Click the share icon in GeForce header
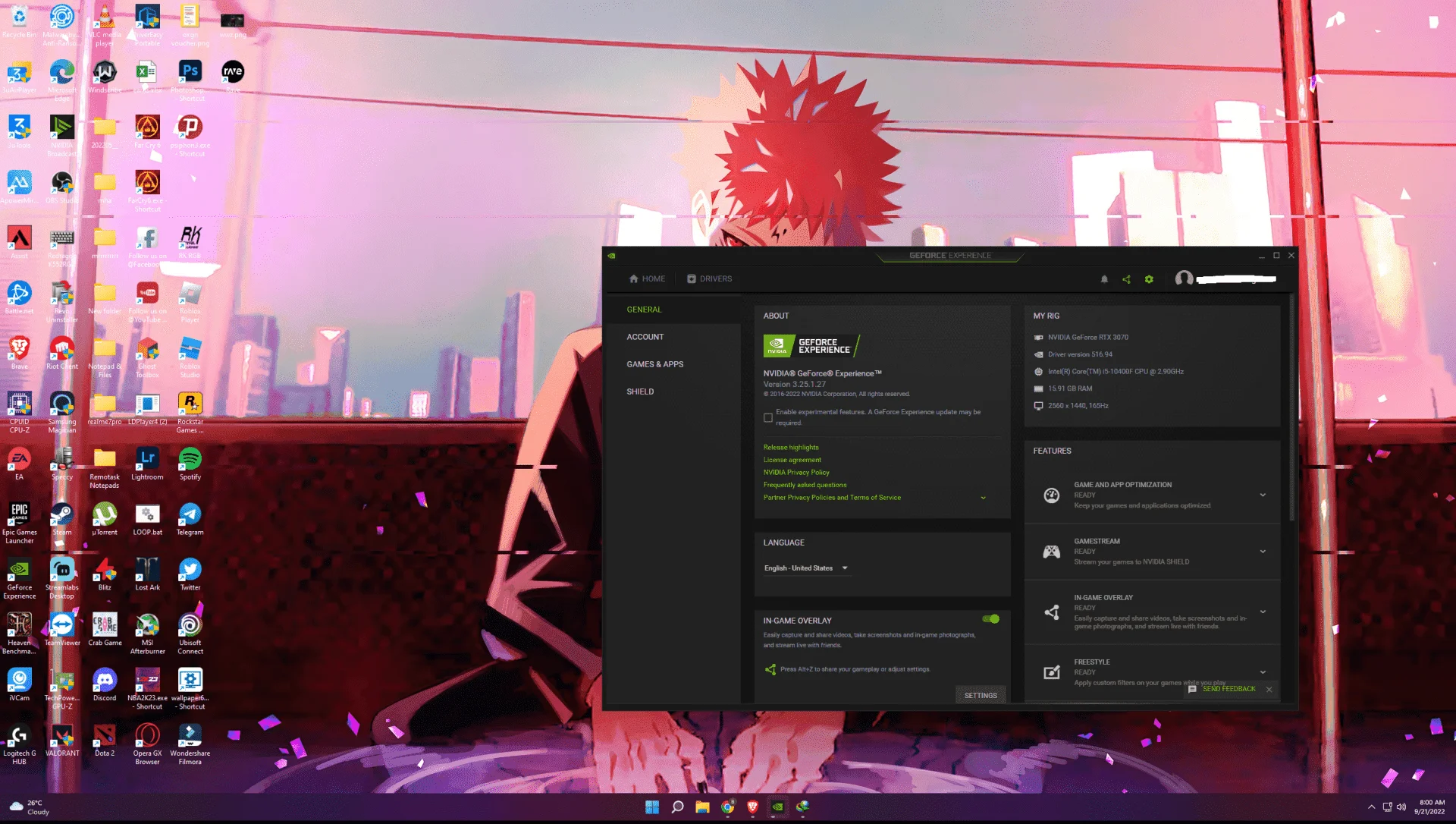Image resolution: width=1456 pixels, height=824 pixels. coord(1126,279)
